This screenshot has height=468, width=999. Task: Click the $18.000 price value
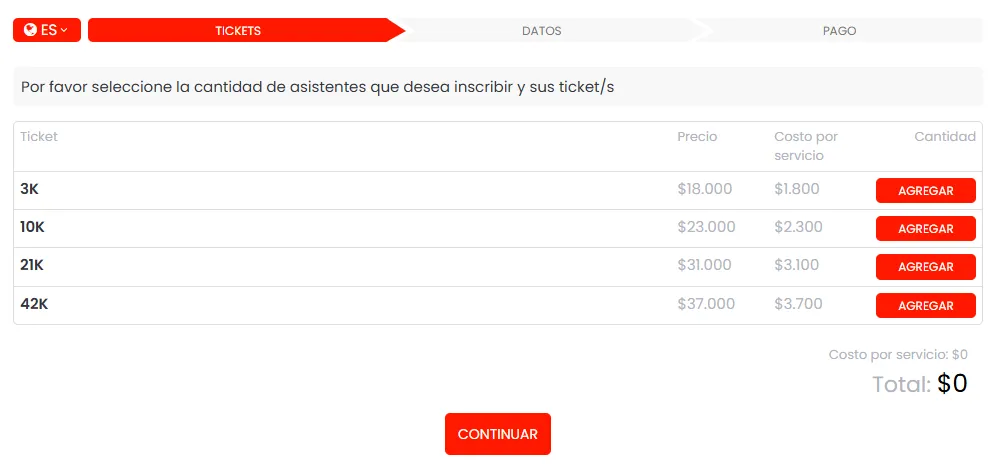pos(704,189)
